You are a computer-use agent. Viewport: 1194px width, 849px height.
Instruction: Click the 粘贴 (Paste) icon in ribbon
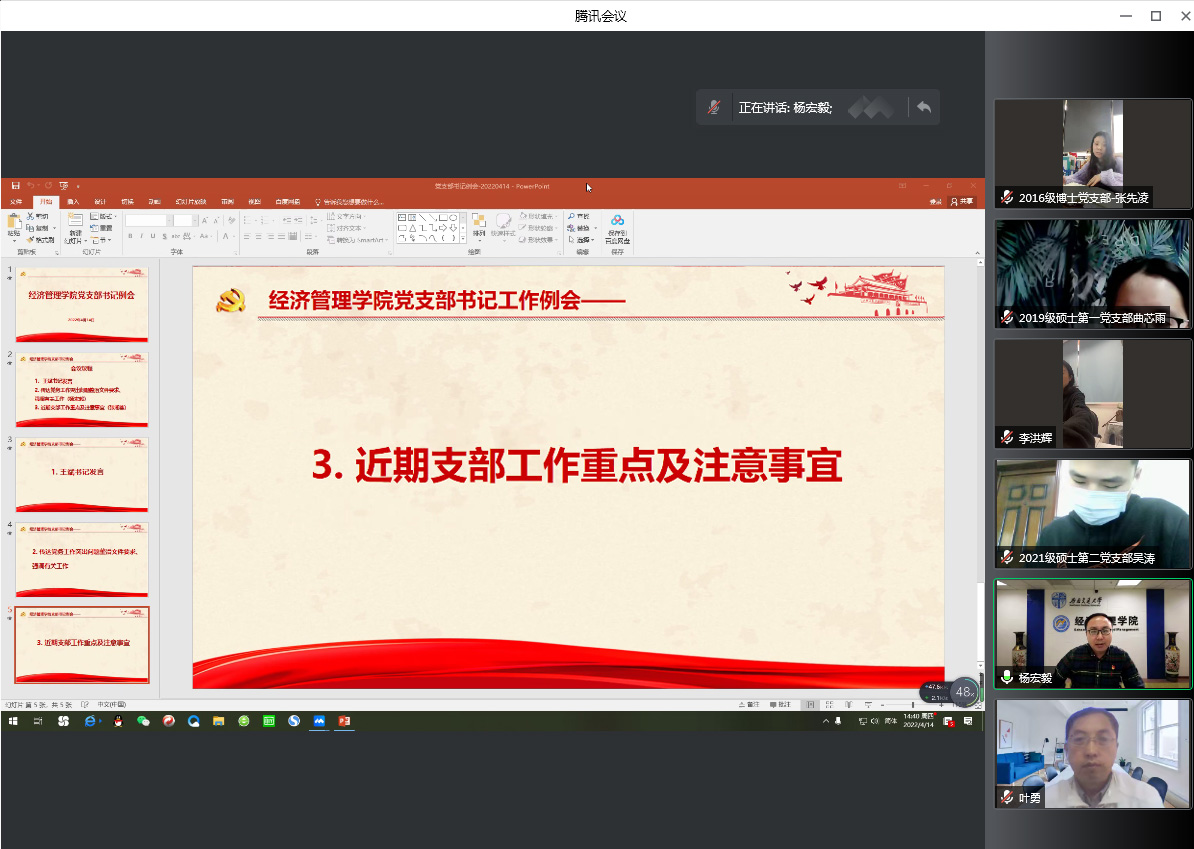click(x=13, y=223)
